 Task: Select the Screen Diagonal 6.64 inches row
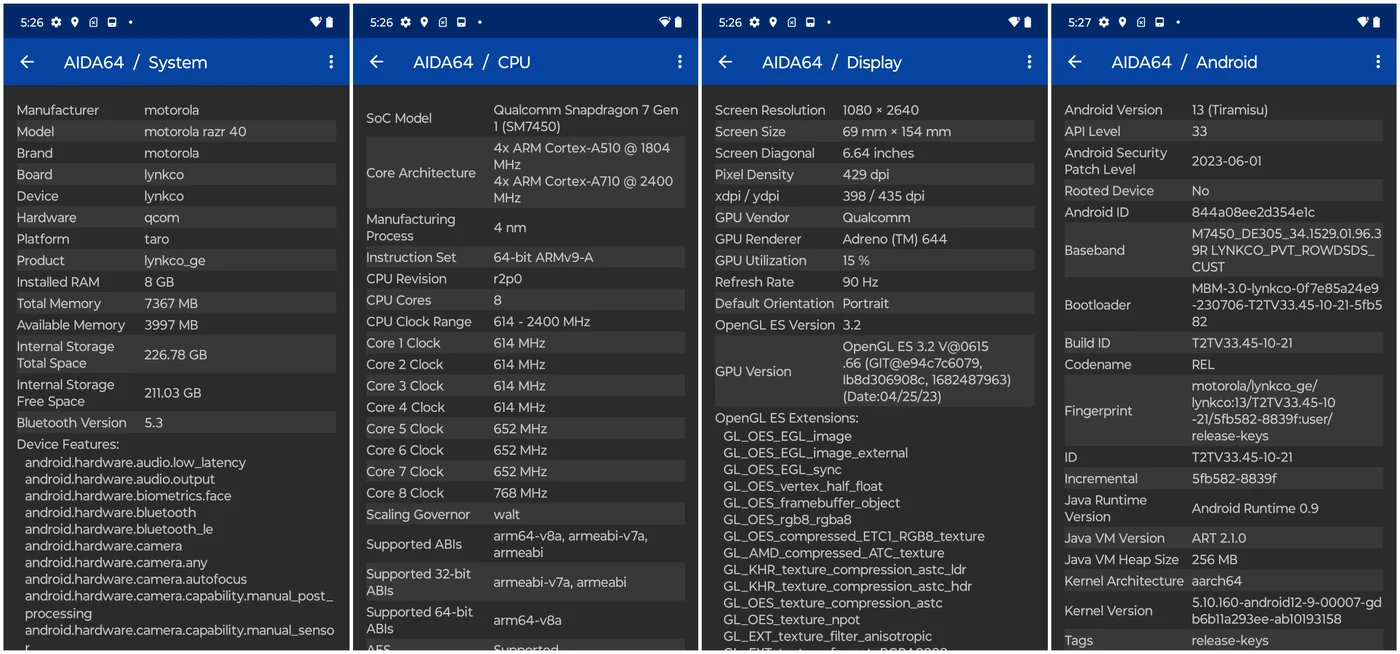(873, 153)
